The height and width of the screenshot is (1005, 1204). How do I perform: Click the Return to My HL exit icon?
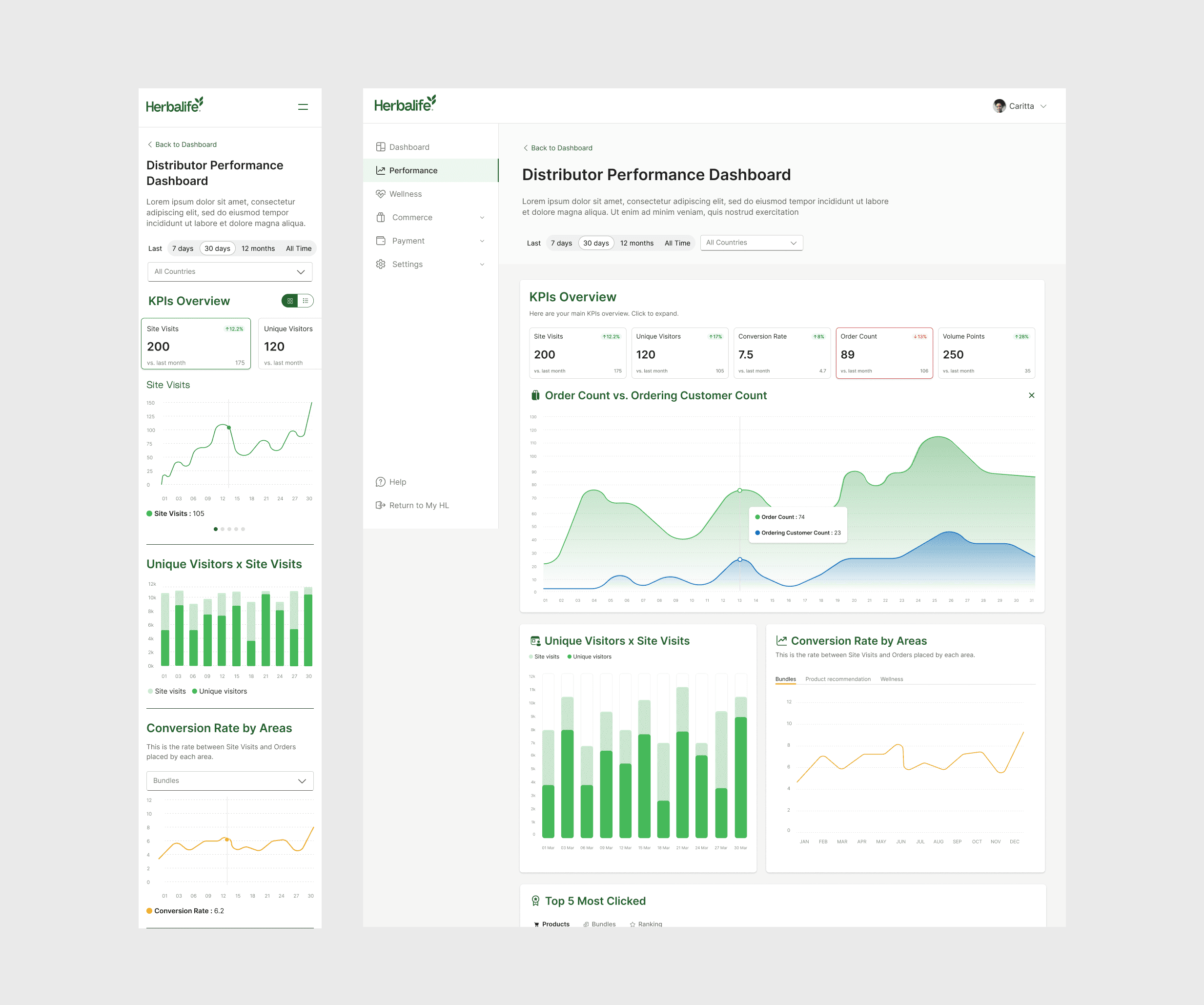tap(380, 505)
